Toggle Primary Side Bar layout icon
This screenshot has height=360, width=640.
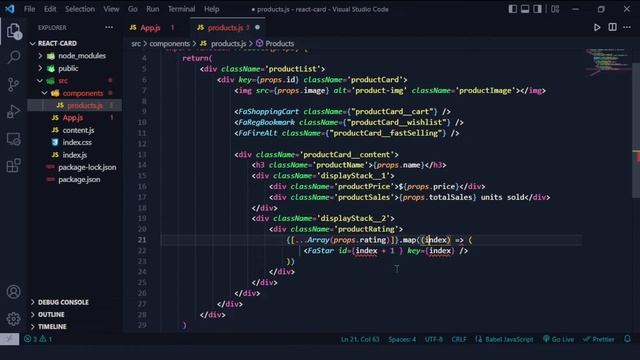tap(513, 9)
